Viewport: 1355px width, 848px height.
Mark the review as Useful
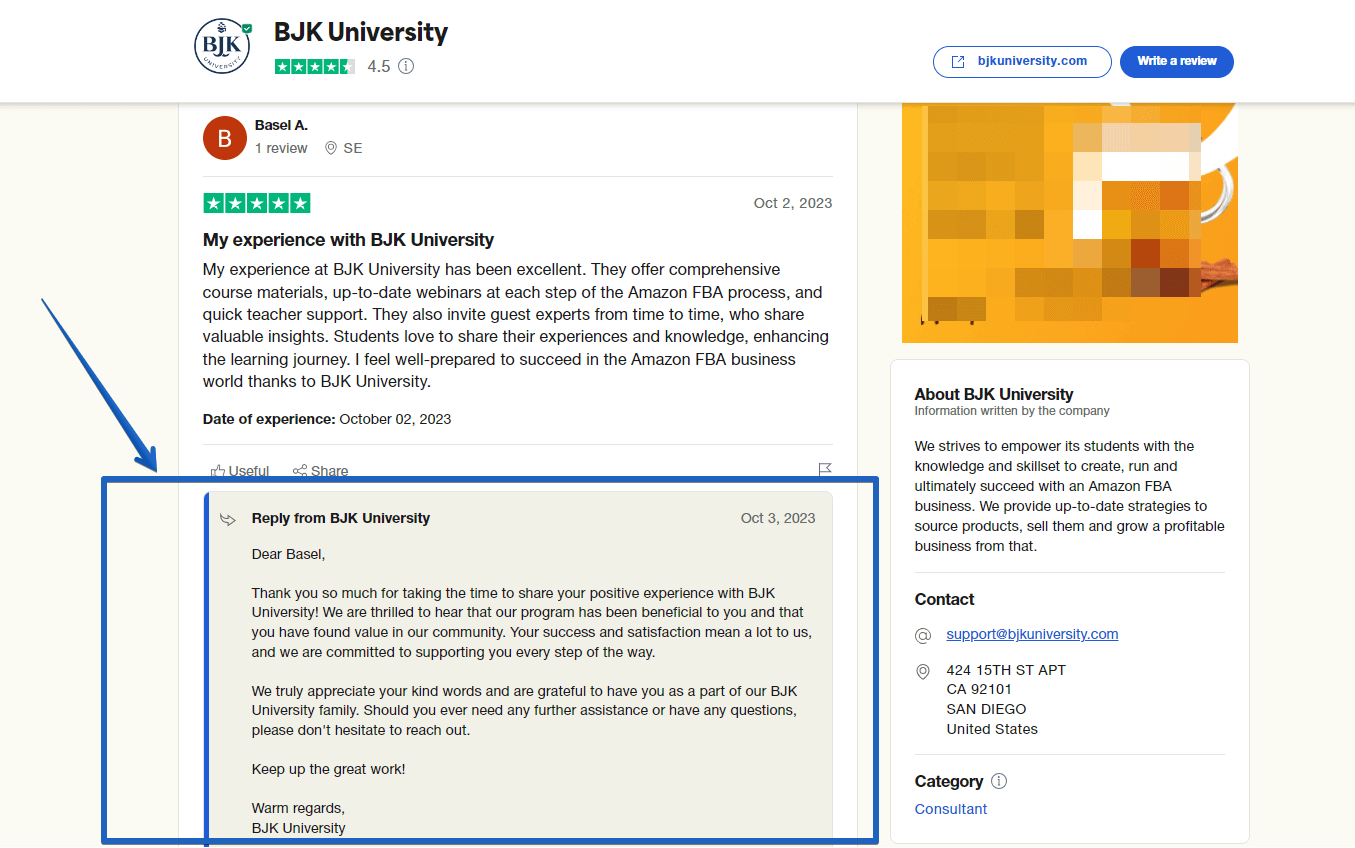click(240, 470)
